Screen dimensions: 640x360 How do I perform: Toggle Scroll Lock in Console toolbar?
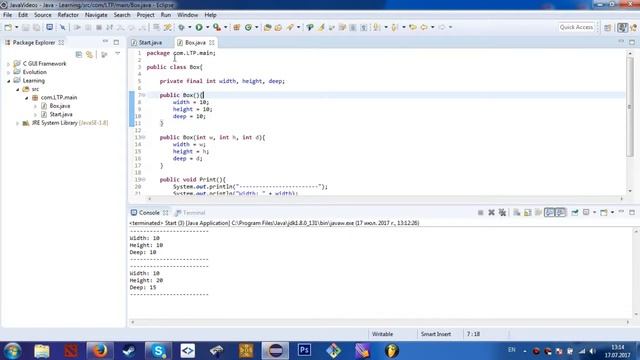tap(528, 213)
